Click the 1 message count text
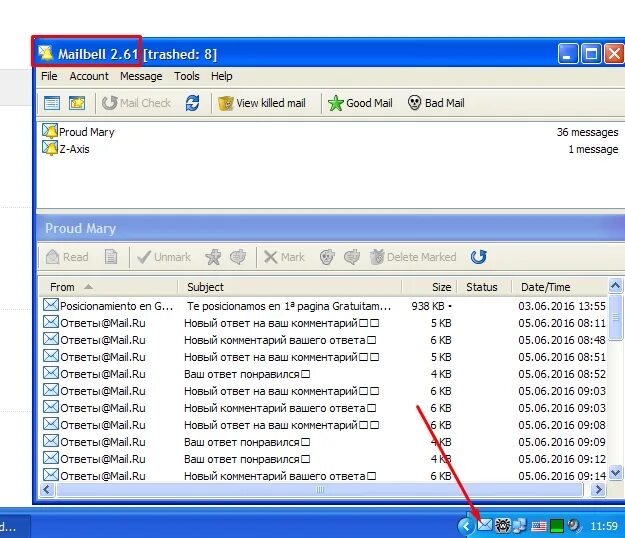This screenshot has width=625, height=538. pyautogui.click(x=593, y=149)
